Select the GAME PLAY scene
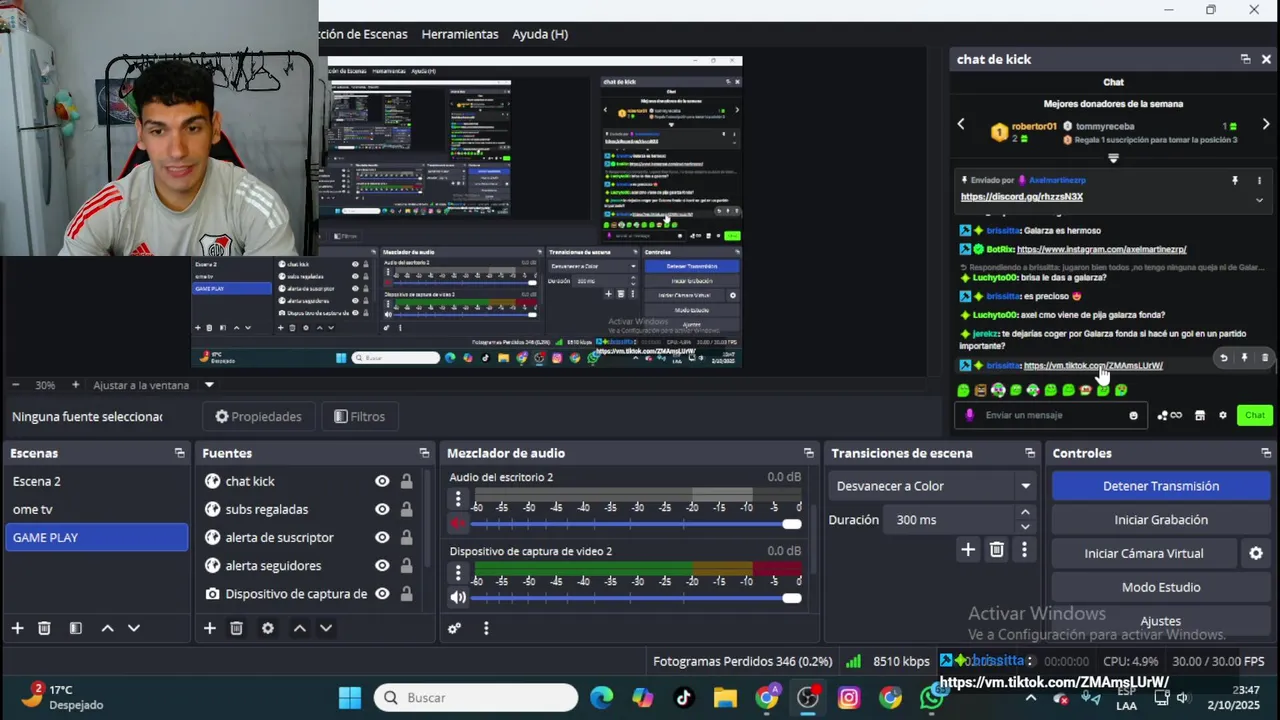 [x=96, y=537]
